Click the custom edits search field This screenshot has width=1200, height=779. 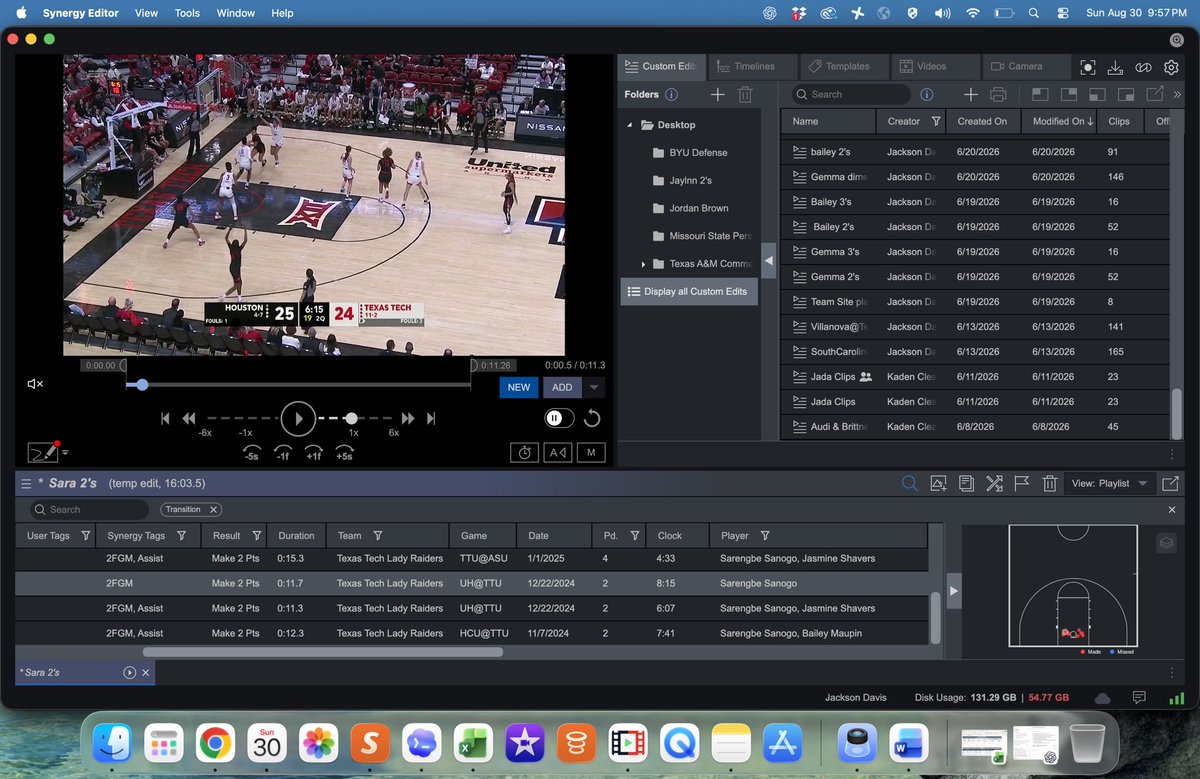[x=851, y=94]
